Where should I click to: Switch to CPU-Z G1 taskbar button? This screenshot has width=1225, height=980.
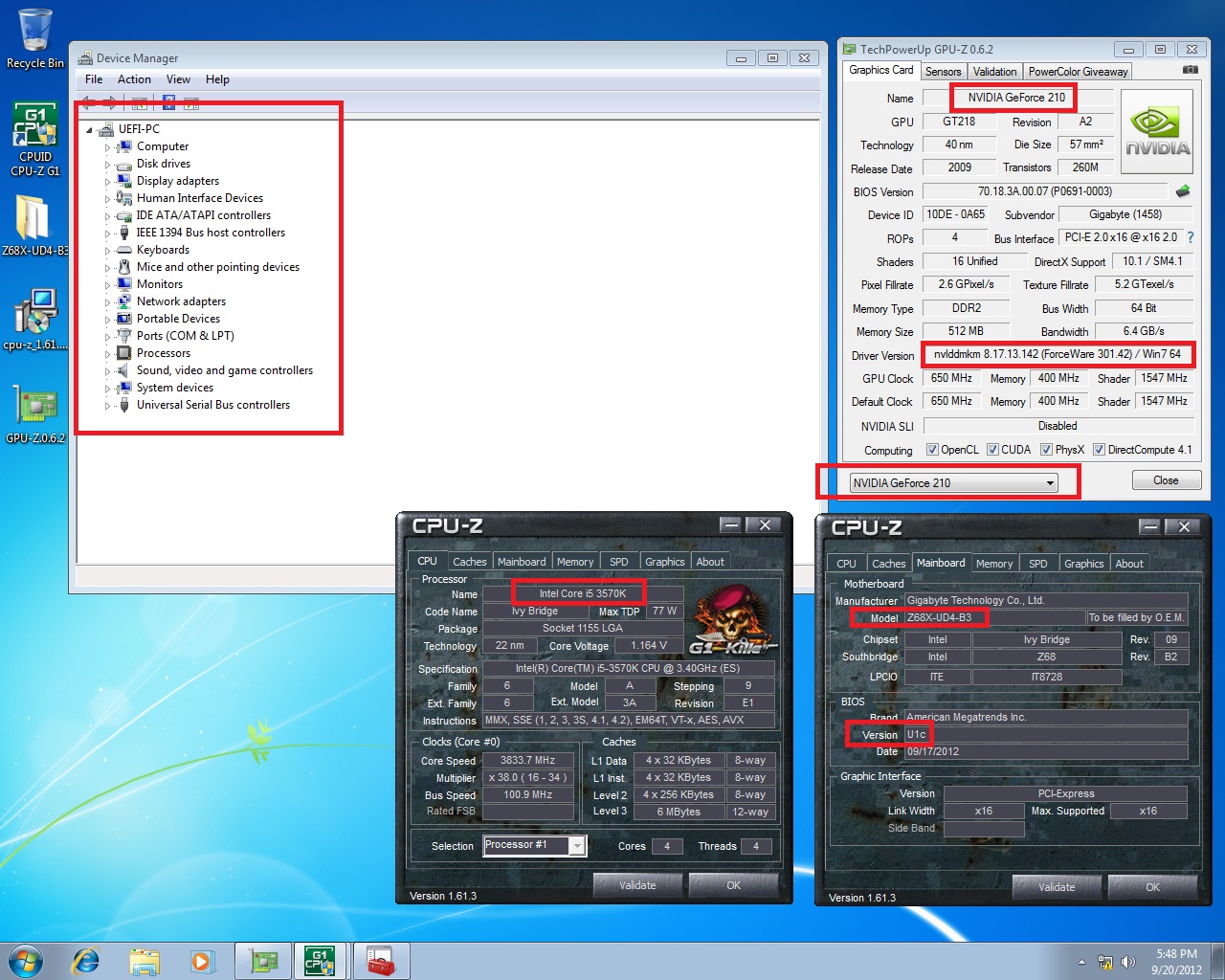pos(320,961)
